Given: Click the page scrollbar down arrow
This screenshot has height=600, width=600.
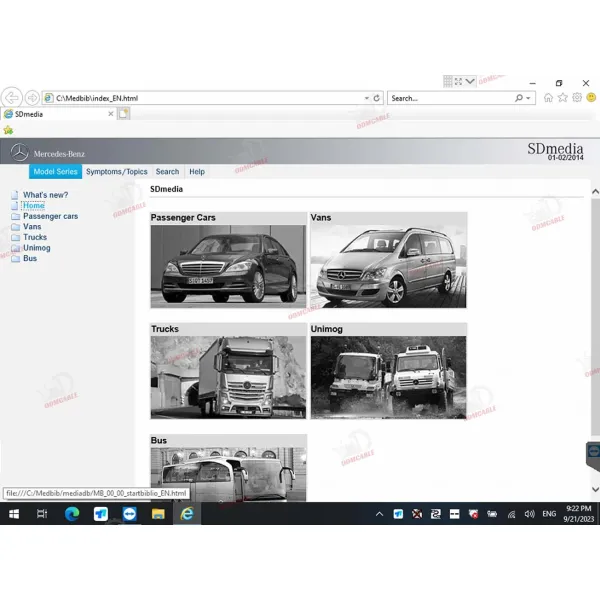Looking at the screenshot, I should 595,489.
